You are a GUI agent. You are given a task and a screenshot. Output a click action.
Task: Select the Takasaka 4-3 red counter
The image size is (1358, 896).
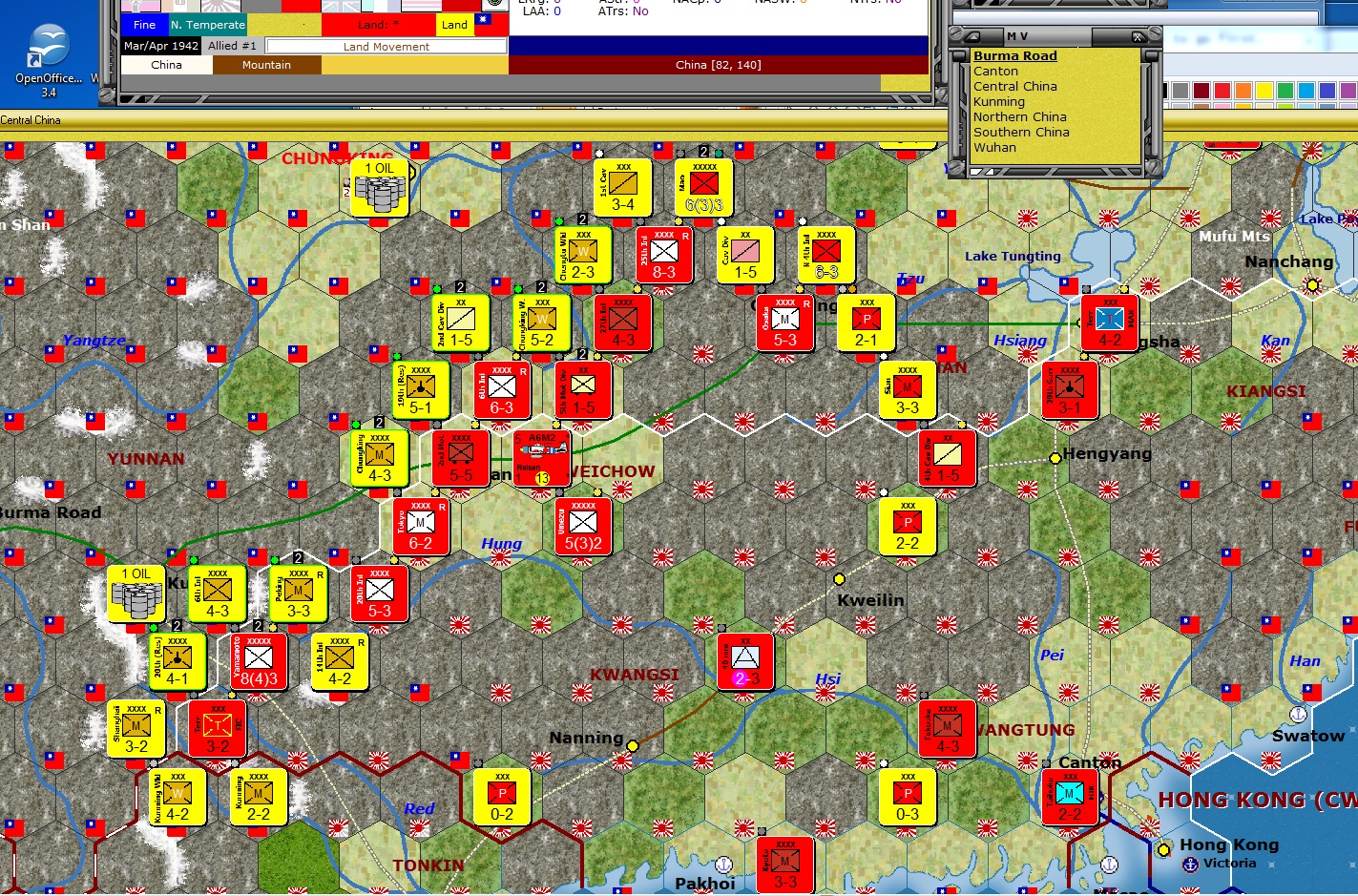click(x=948, y=729)
